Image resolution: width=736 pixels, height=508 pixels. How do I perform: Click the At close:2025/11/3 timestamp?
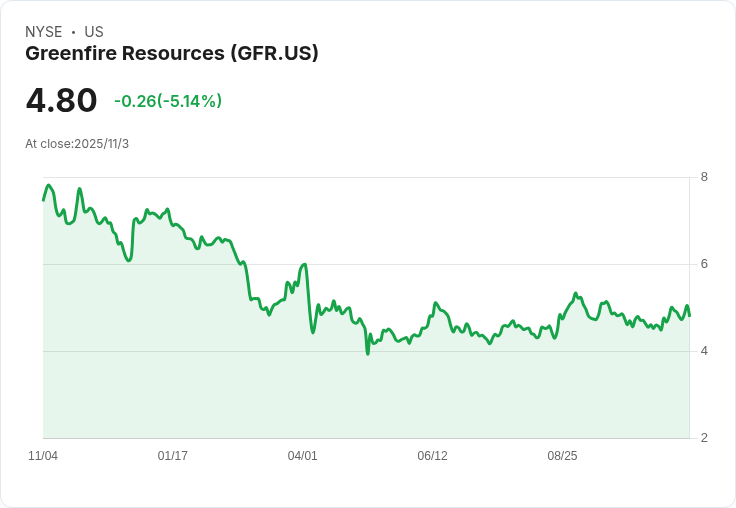point(77,144)
